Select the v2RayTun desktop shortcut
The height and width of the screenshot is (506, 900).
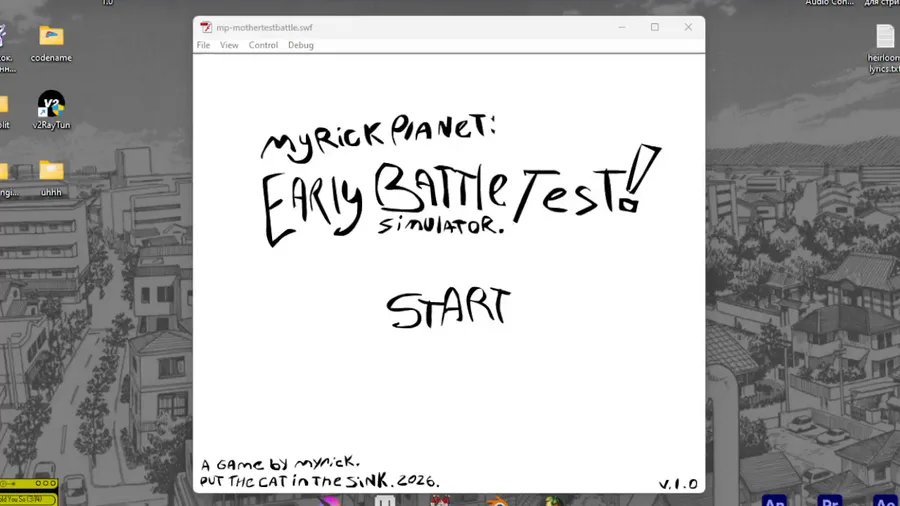click(x=51, y=110)
